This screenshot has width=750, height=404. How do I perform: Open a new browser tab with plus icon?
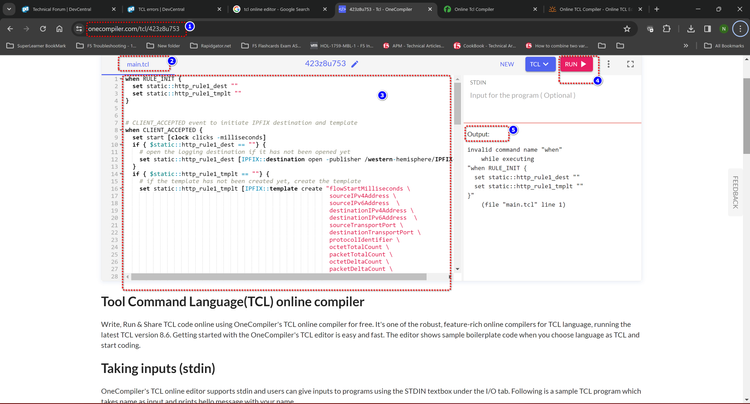pyautogui.click(x=656, y=9)
